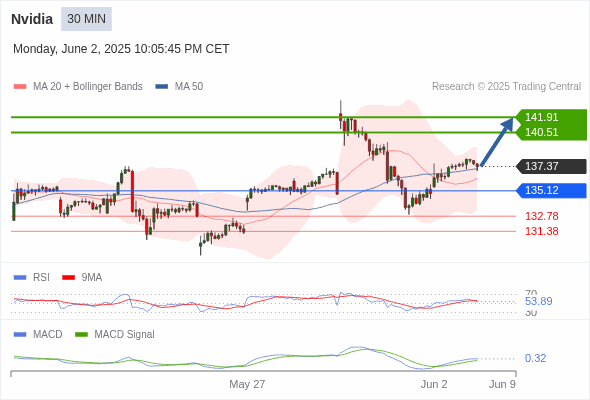Click the black 137.37 current price tag
This screenshot has width=590, height=400.
coord(551,166)
